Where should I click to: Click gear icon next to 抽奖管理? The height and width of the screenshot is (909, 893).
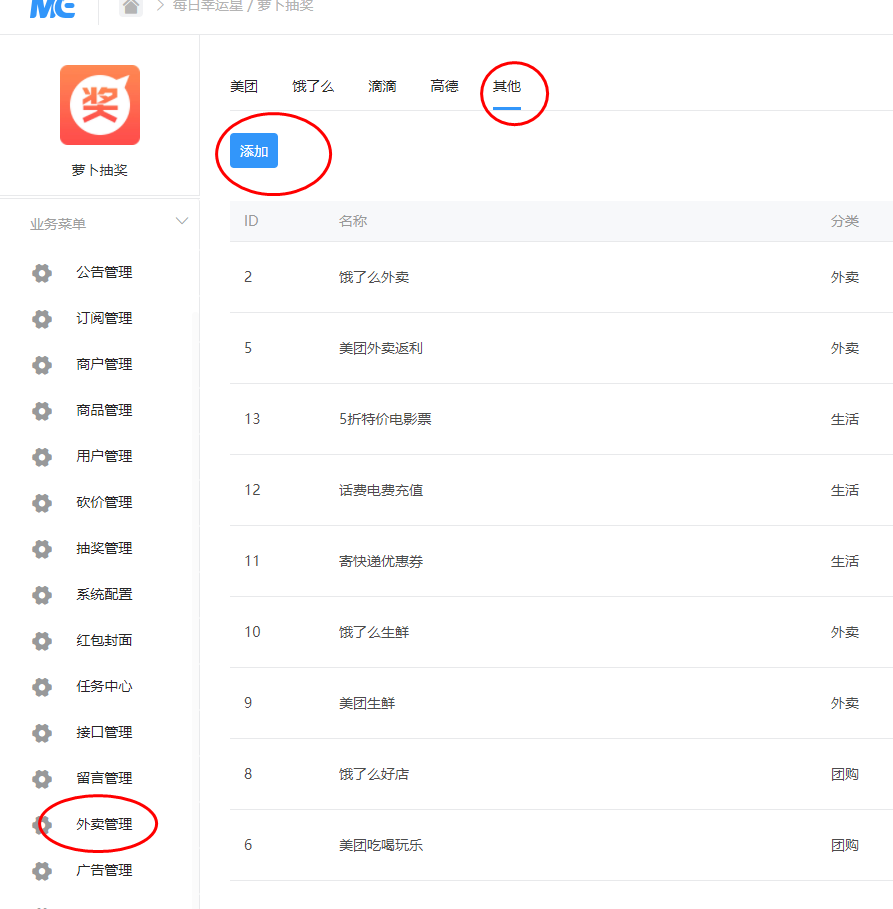(42, 548)
